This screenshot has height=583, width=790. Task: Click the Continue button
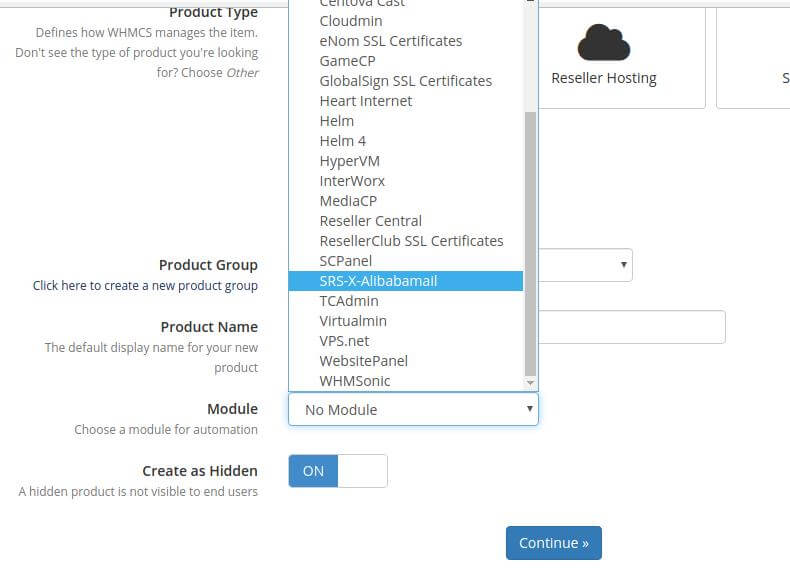554,543
